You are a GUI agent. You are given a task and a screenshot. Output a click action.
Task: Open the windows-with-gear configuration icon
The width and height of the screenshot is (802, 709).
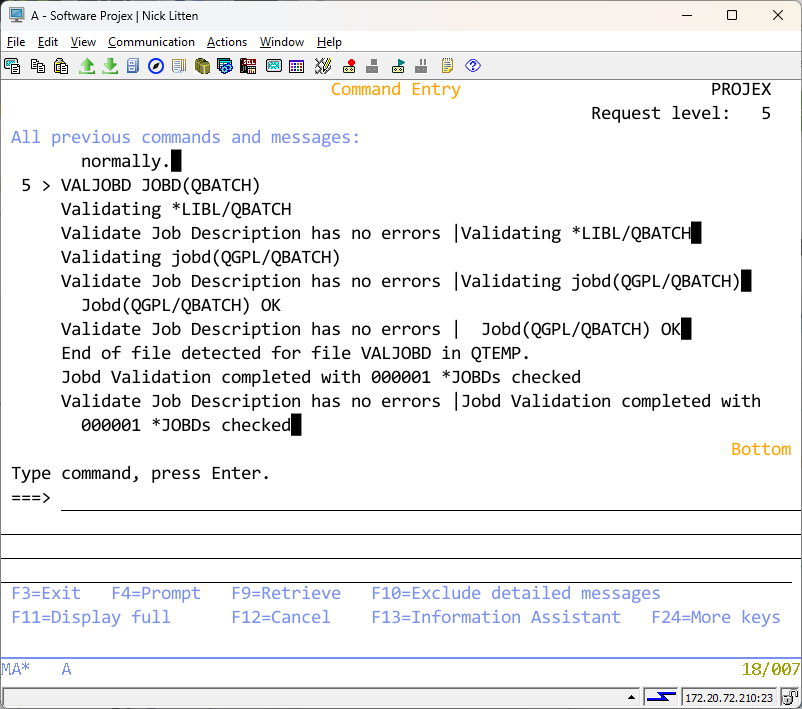pos(225,66)
